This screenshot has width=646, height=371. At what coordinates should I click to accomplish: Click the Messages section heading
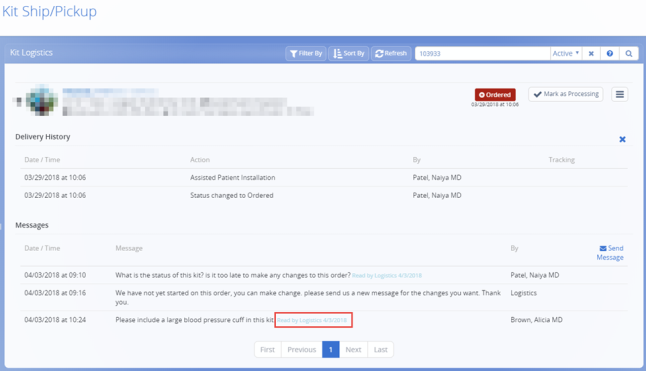(32, 225)
